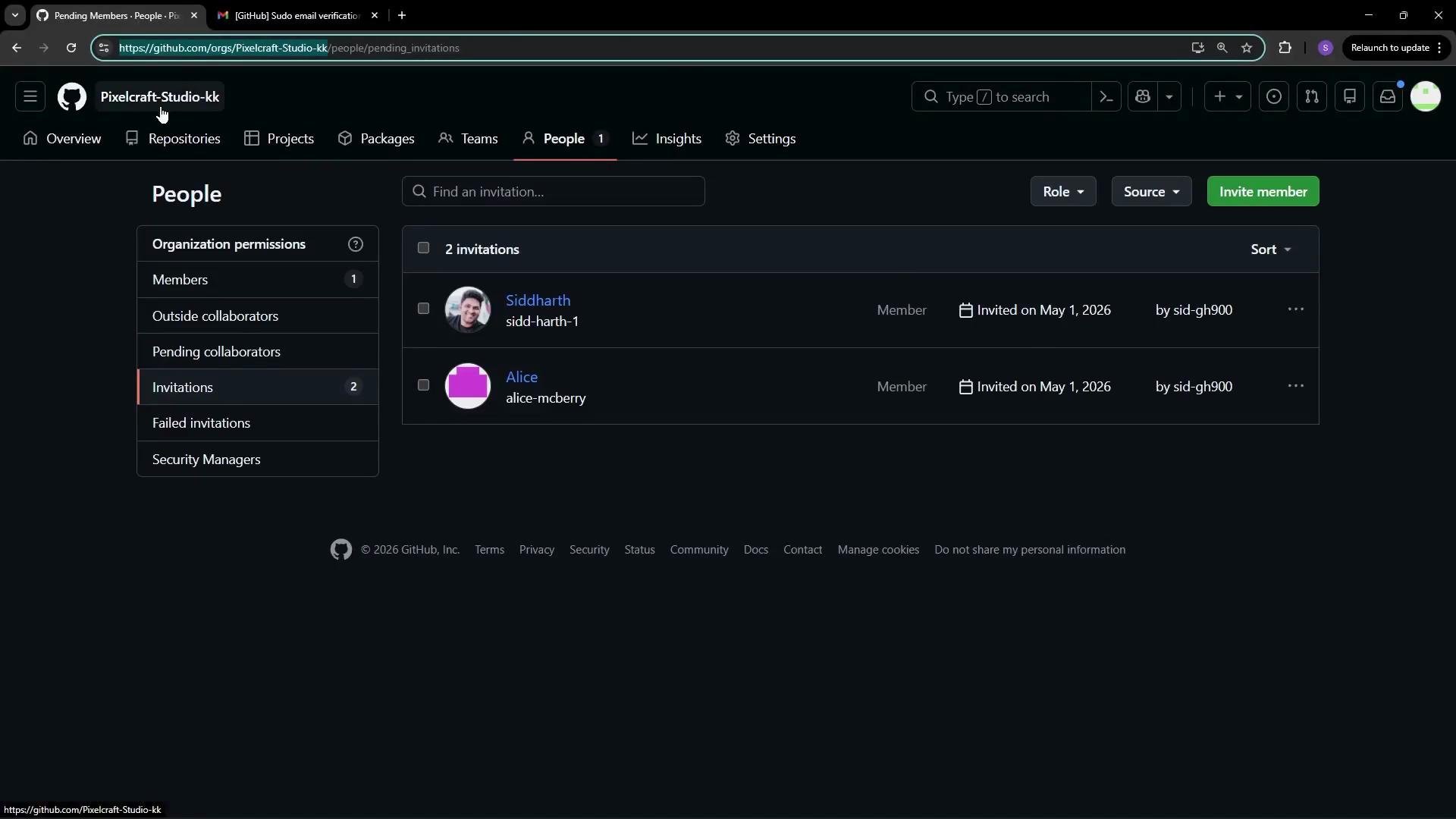This screenshot has height=819, width=1456.
Task: Open the Pixelcraft-Studio-kk organization link
Action: (x=160, y=97)
